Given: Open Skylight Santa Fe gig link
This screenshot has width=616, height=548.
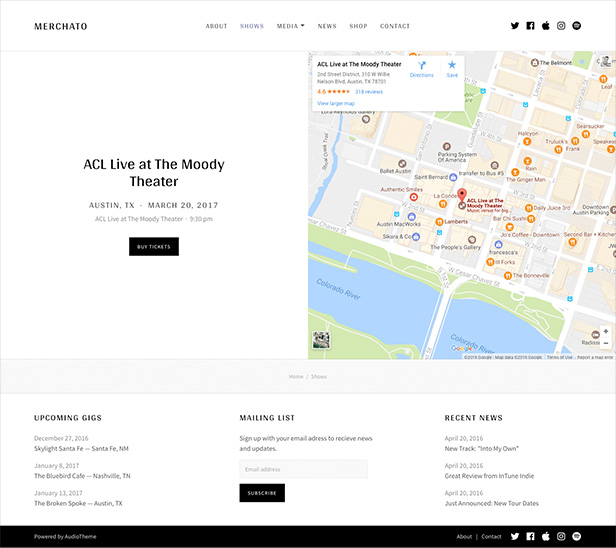Looking at the screenshot, I should 81,449.
